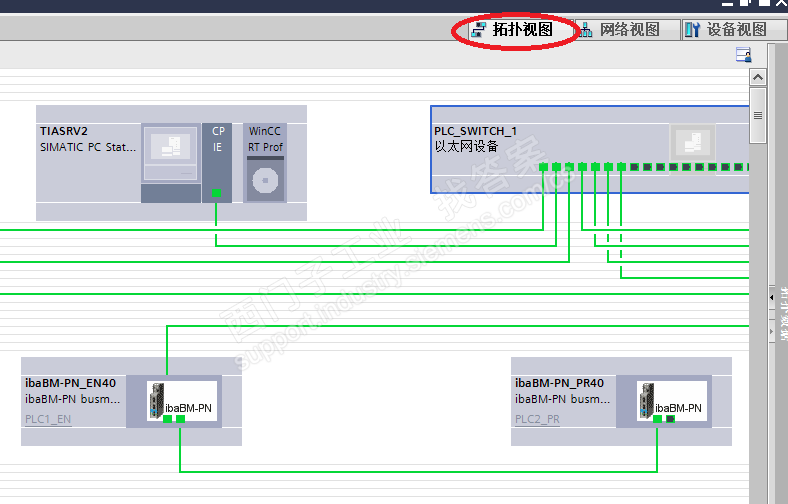
Task: Select the ibaBM-PN_PR40 device image
Action: [671, 401]
